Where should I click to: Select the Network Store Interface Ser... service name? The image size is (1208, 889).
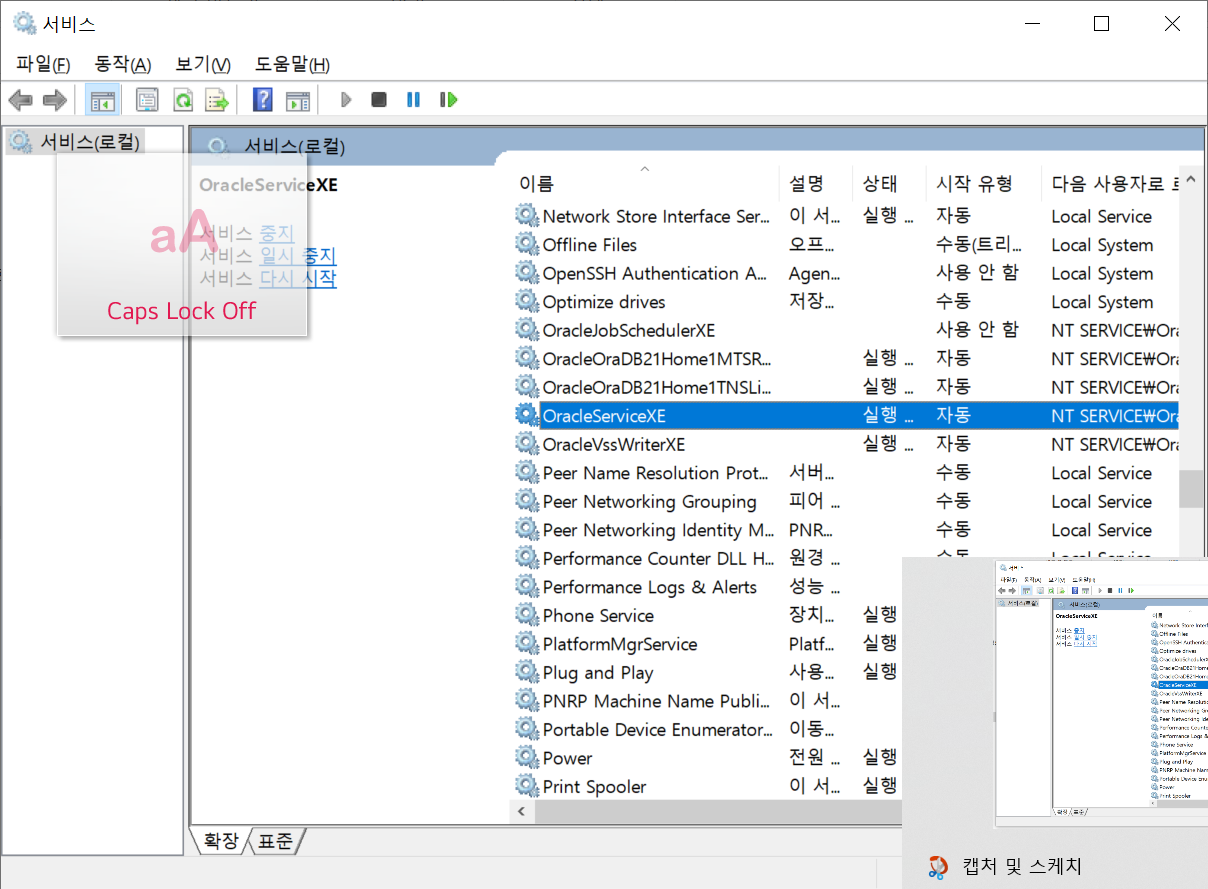click(x=656, y=216)
